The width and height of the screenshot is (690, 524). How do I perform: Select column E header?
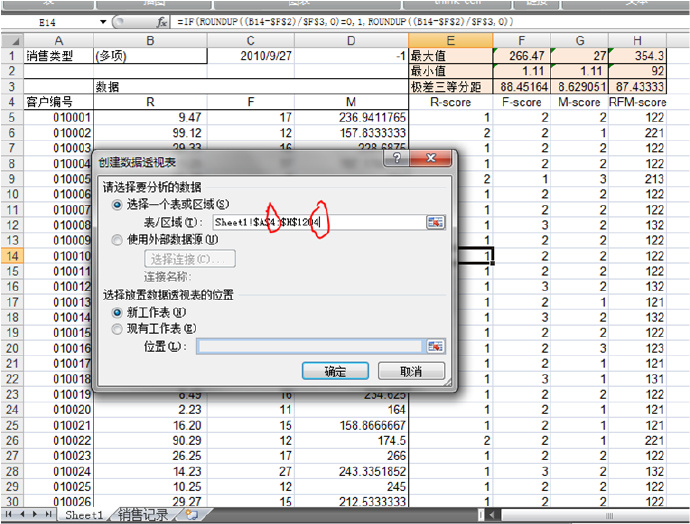click(451, 41)
